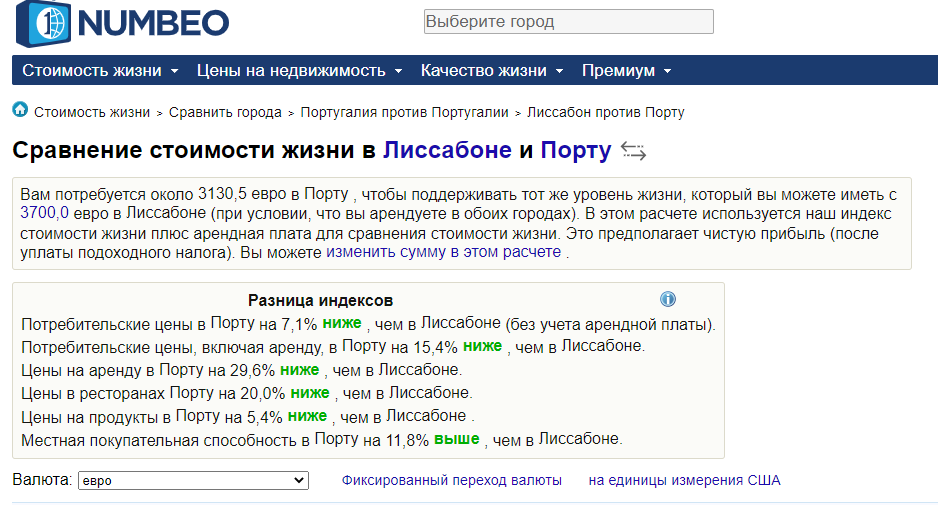The height and width of the screenshot is (505, 938).
Task: Click the home icon in breadcrumbs
Action: [x=20, y=110]
